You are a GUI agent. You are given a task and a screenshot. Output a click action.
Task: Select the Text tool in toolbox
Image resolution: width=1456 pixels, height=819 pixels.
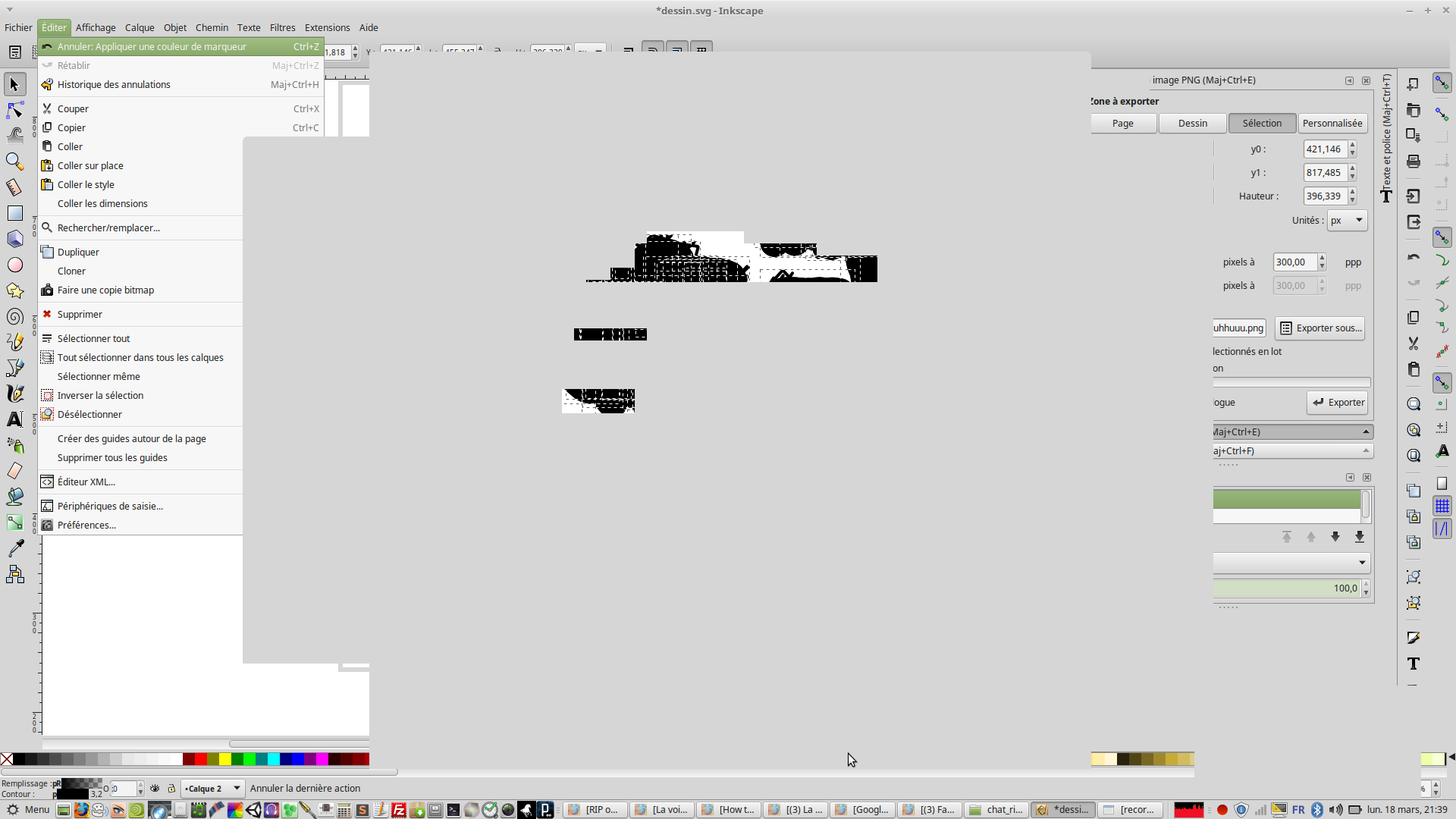14,419
